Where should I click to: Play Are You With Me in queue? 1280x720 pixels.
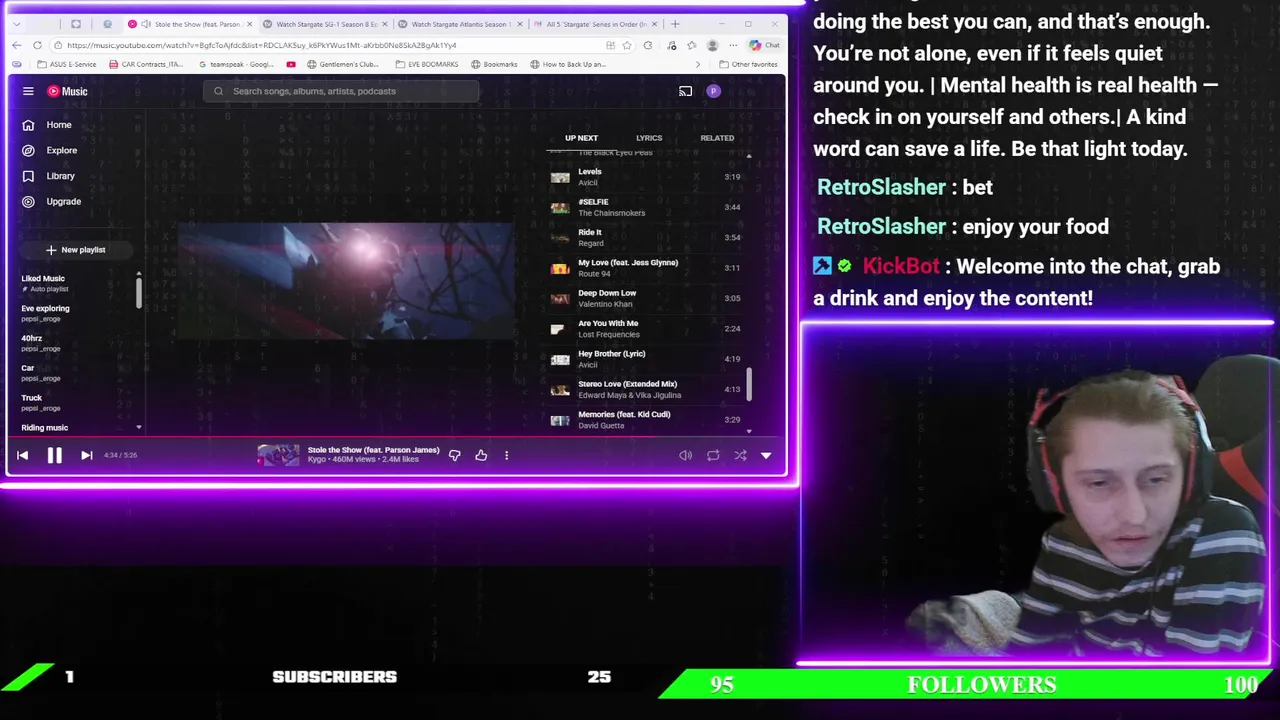coord(647,328)
